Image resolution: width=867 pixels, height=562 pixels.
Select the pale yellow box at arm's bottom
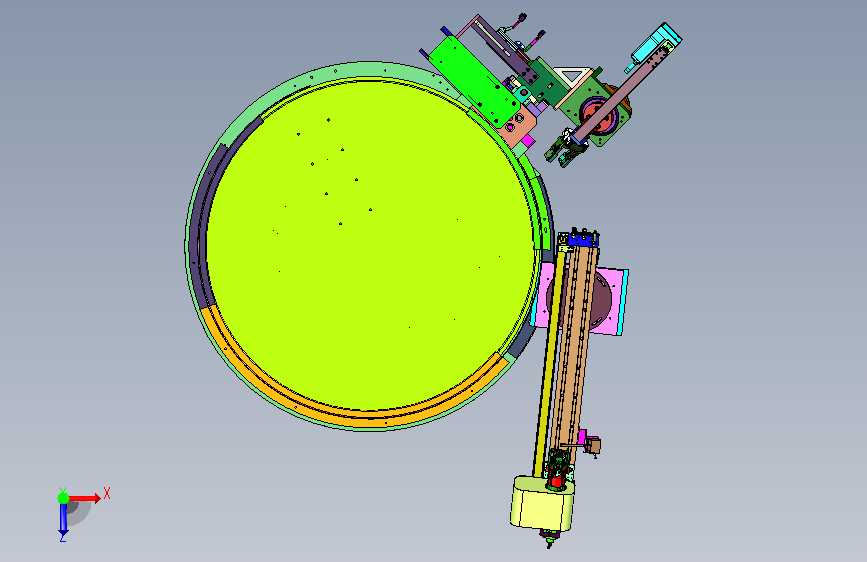tap(542, 503)
